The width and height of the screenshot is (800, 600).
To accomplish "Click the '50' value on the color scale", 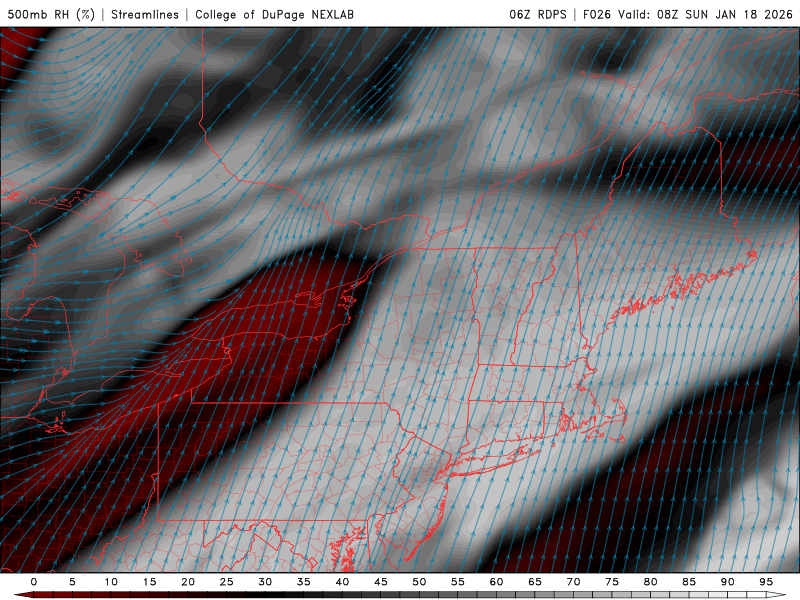I will click(x=419, y=582).
